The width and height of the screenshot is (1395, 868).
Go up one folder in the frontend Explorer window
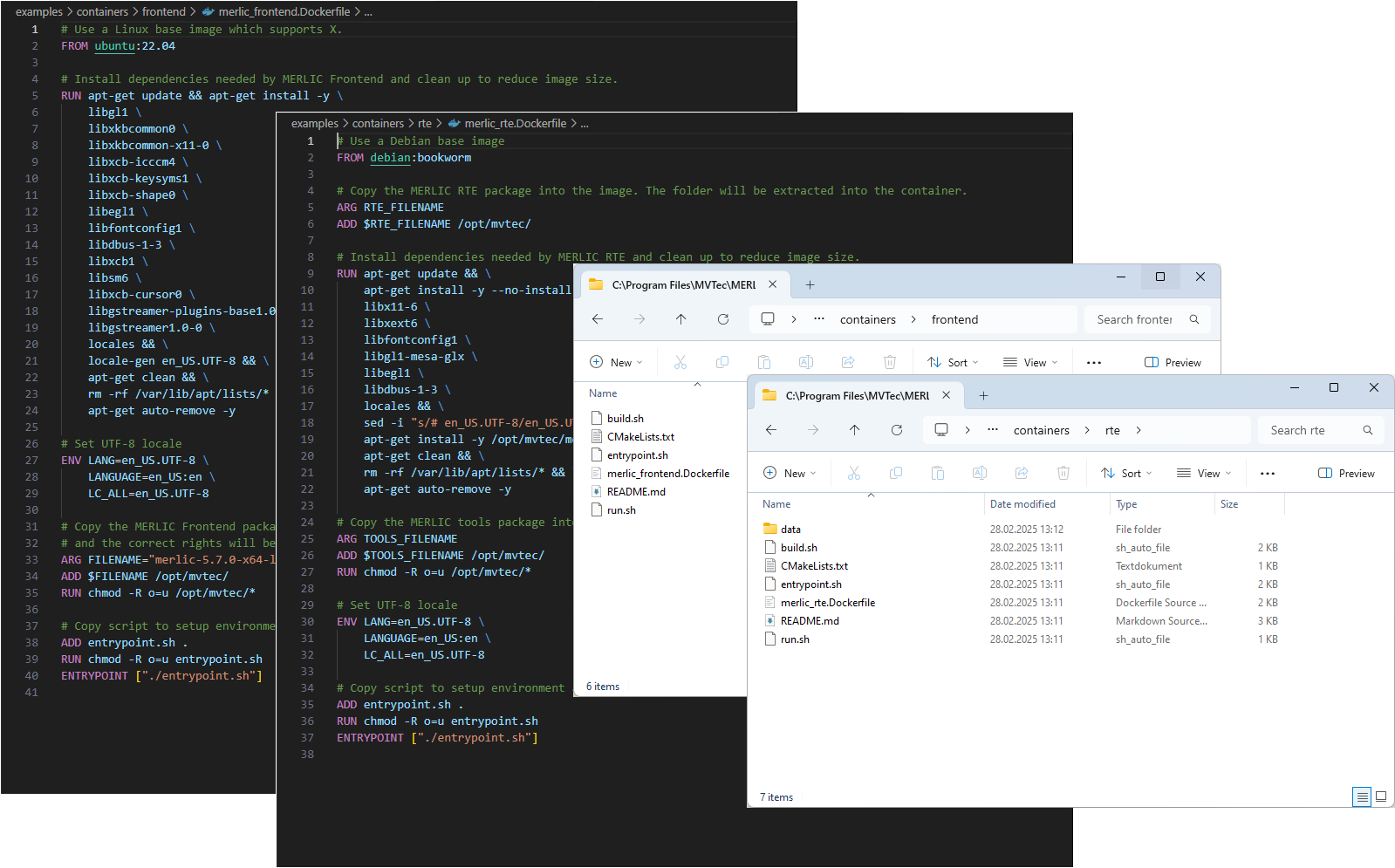click(680, 319)
